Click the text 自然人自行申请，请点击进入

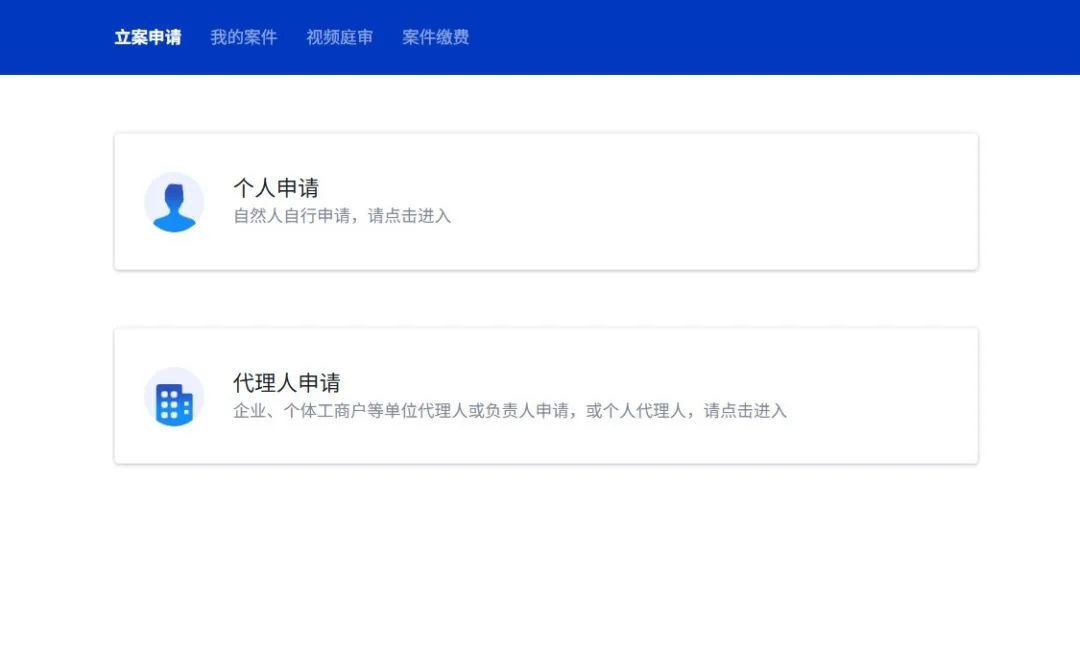click(x=342, y=215)
